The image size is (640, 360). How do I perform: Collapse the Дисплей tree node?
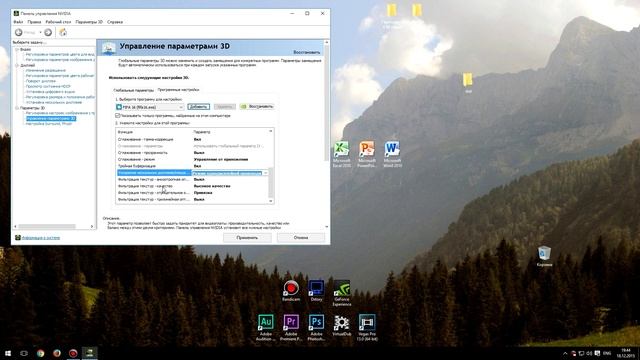click(17, 65)
